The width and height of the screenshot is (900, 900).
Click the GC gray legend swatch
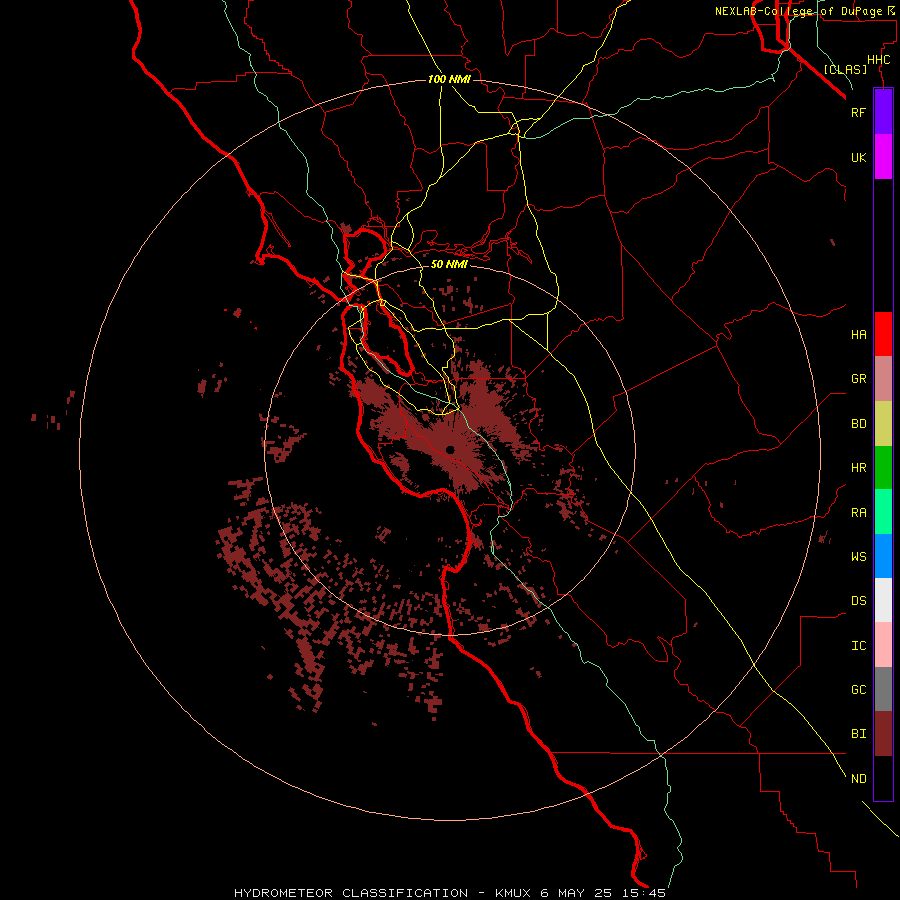tap(883, 689)
